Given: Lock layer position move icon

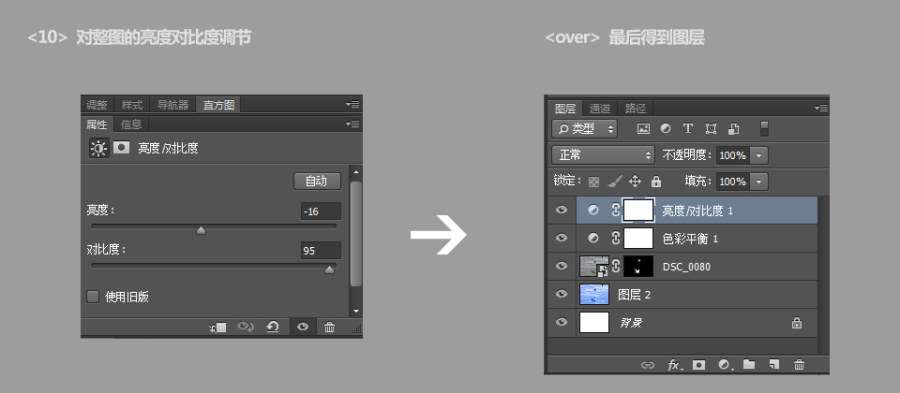Looking at the screenshot, I should click(x=634, y=182).
